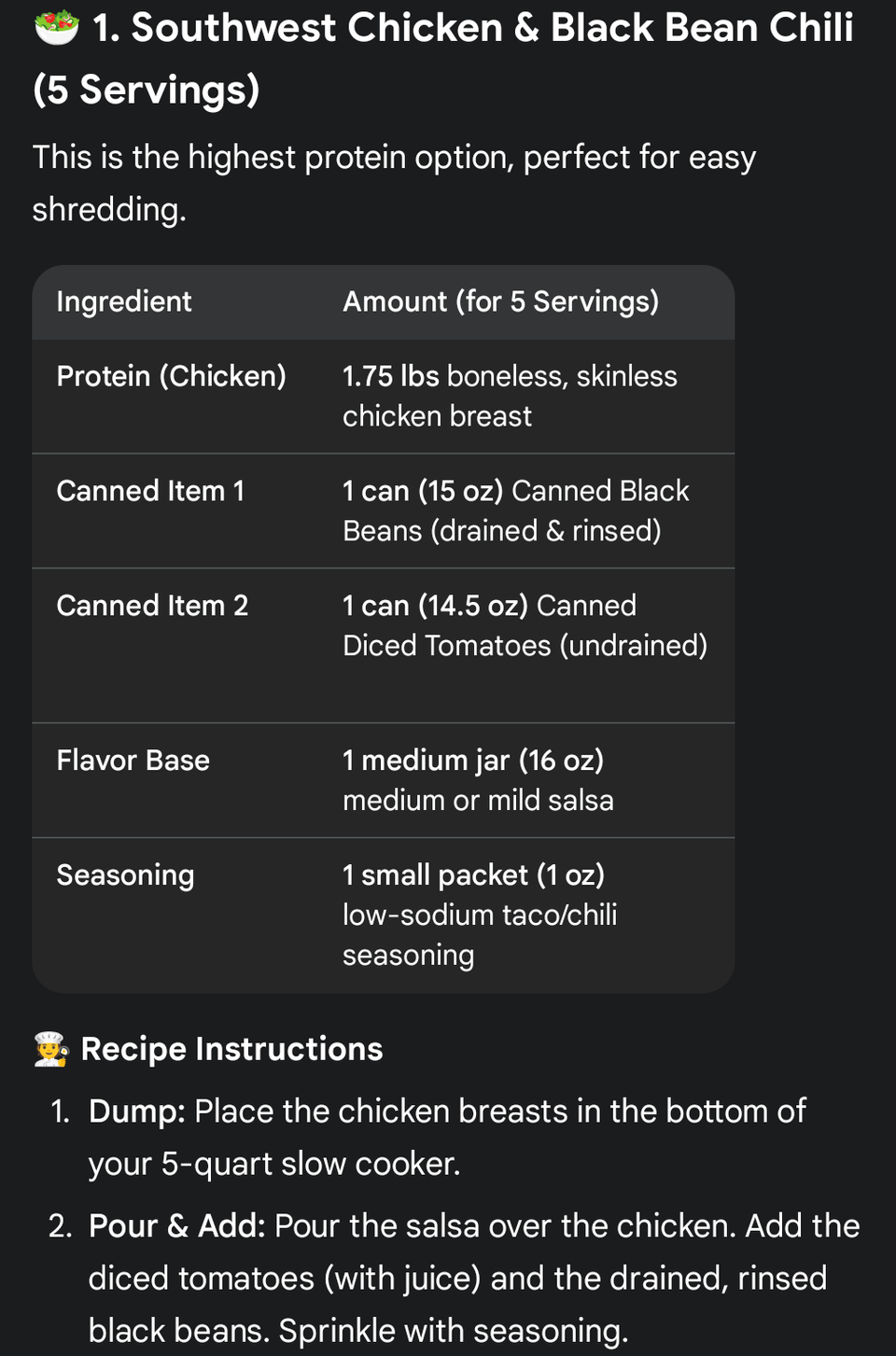Click the Canned Item 1 row label

click(x=150, y=491)
